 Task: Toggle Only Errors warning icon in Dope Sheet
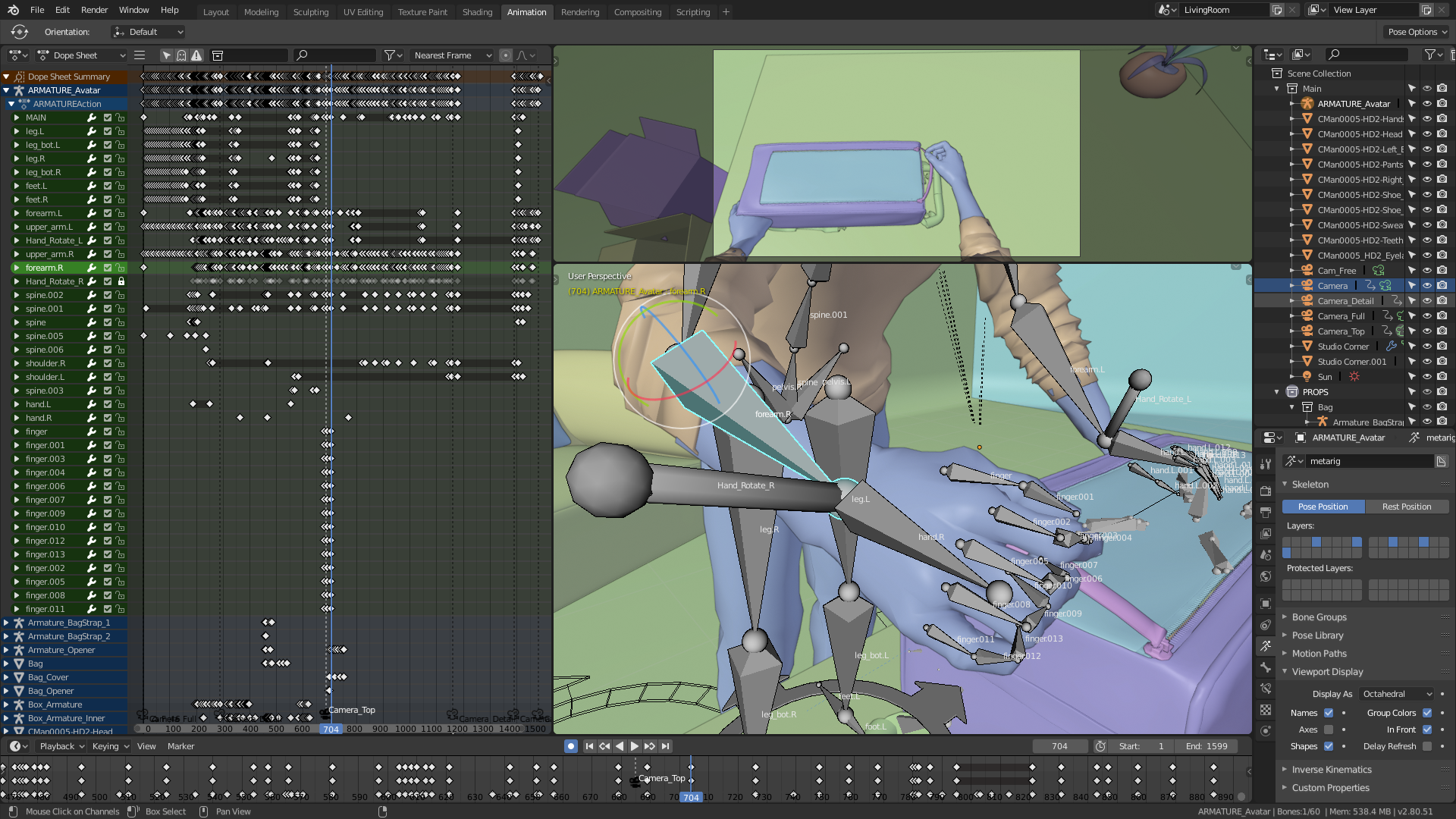[x=196, y=55]
